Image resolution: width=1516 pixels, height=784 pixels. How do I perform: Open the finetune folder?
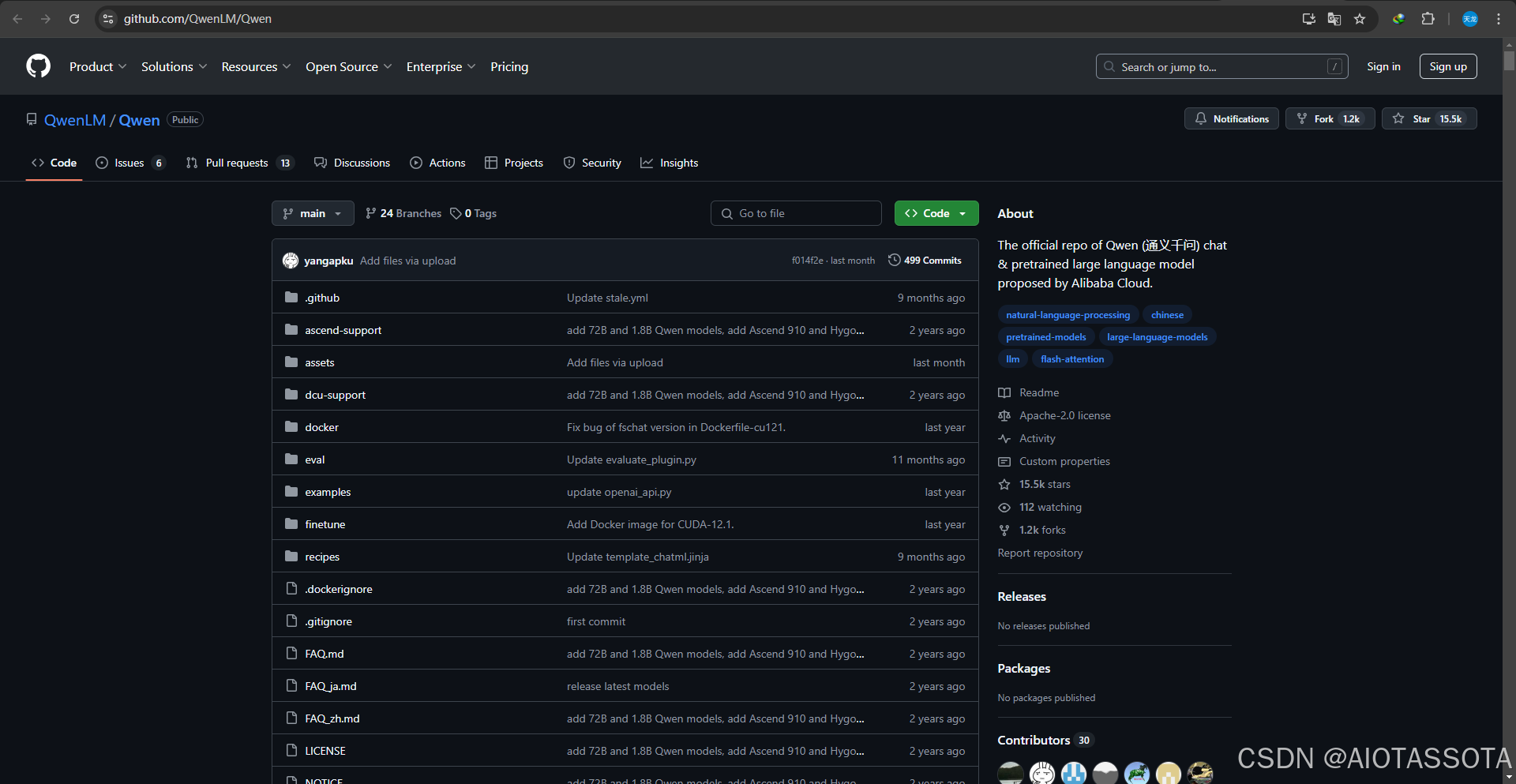tap(325, 524)
